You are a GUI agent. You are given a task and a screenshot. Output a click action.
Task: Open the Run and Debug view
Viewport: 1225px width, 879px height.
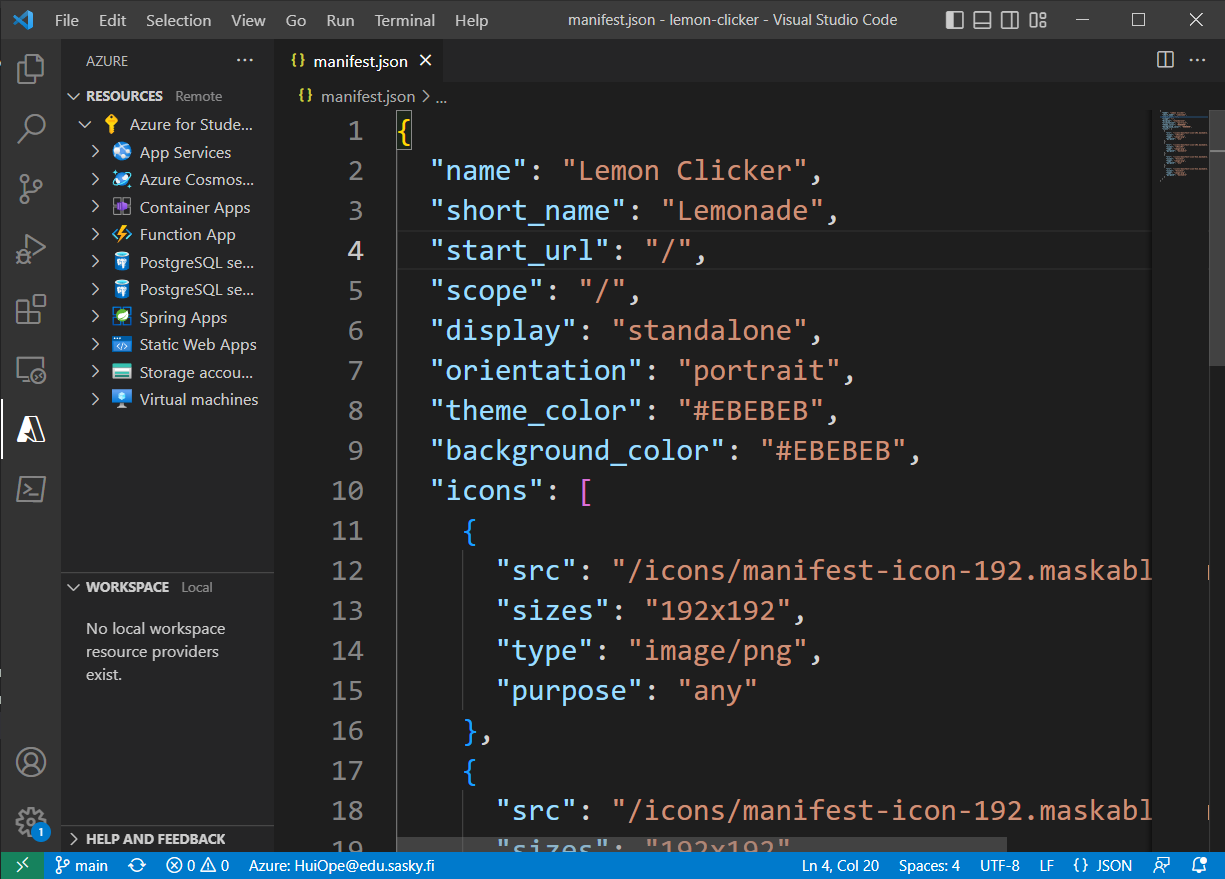click(x=31, y=248)
